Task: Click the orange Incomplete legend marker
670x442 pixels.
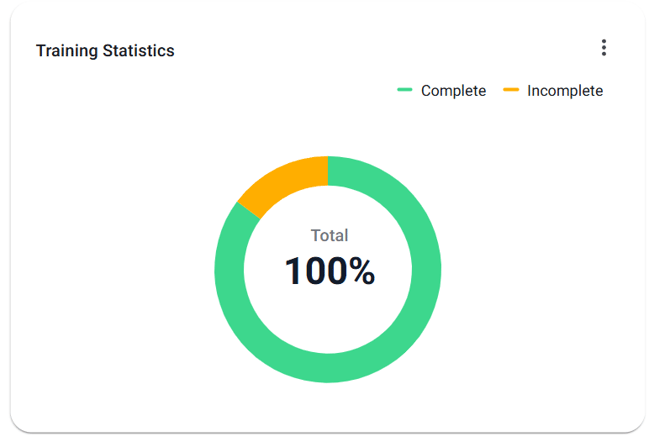Action: coord(511,90)
